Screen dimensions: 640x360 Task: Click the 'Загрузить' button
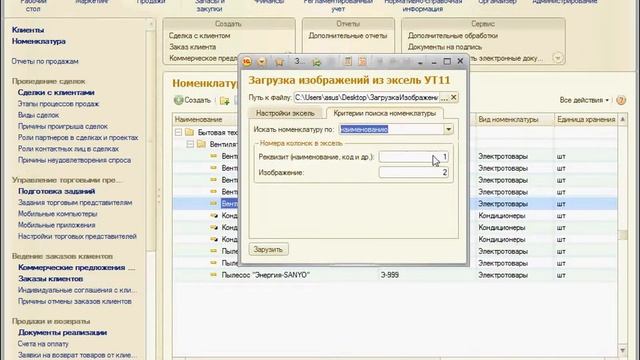click(269, 249)
